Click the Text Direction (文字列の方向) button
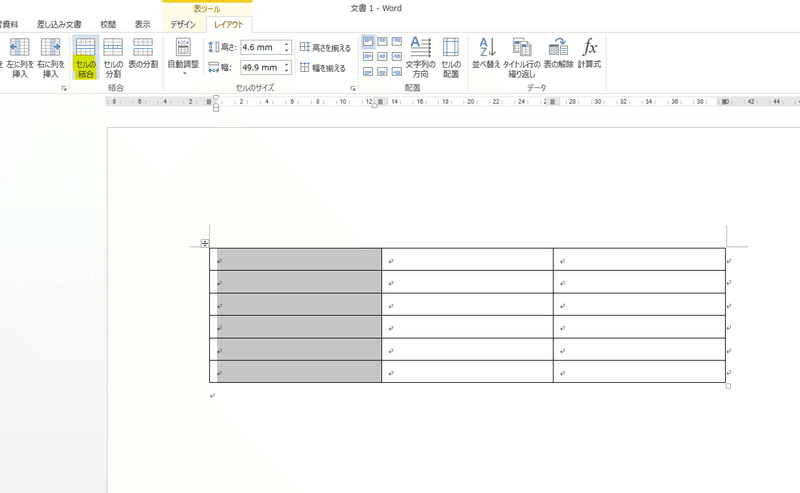800x493 pixels. (420, 58)
